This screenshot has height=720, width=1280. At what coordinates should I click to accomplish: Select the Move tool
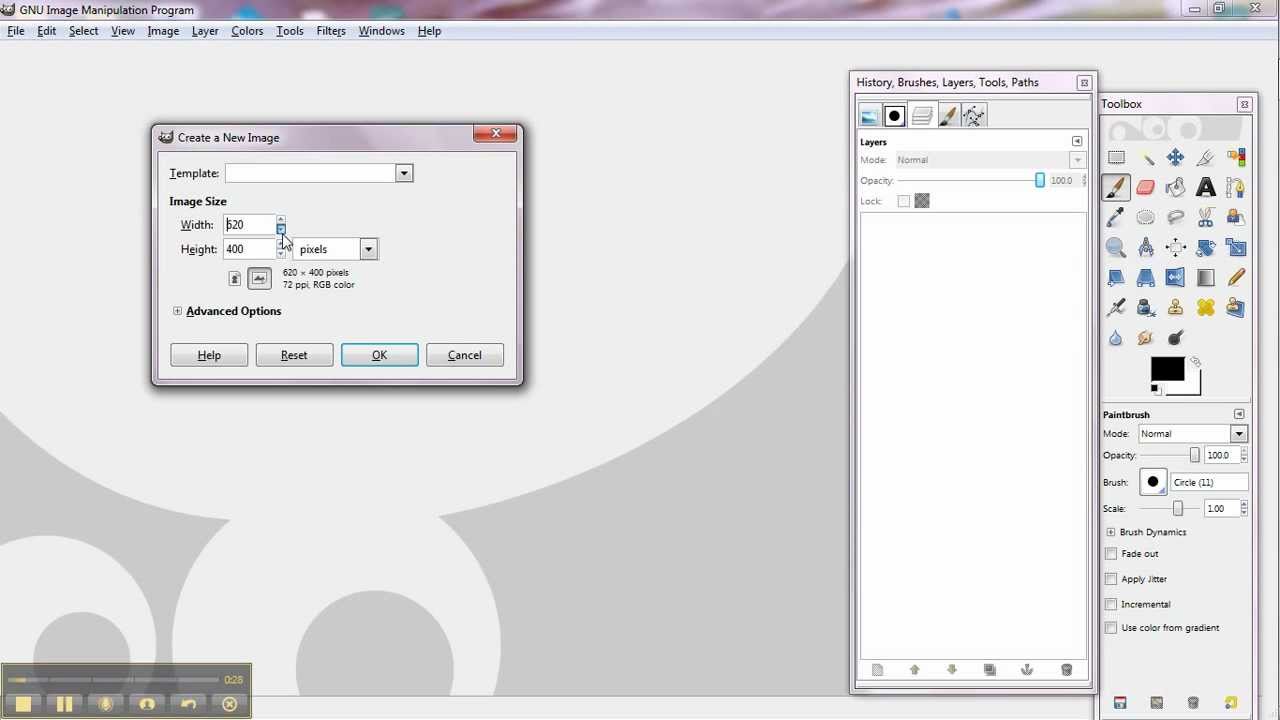coord(1175,158)
